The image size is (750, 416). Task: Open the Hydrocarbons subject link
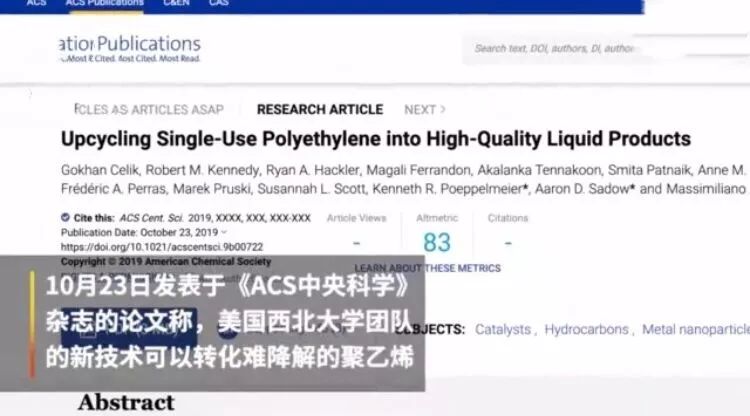point(586,329)
